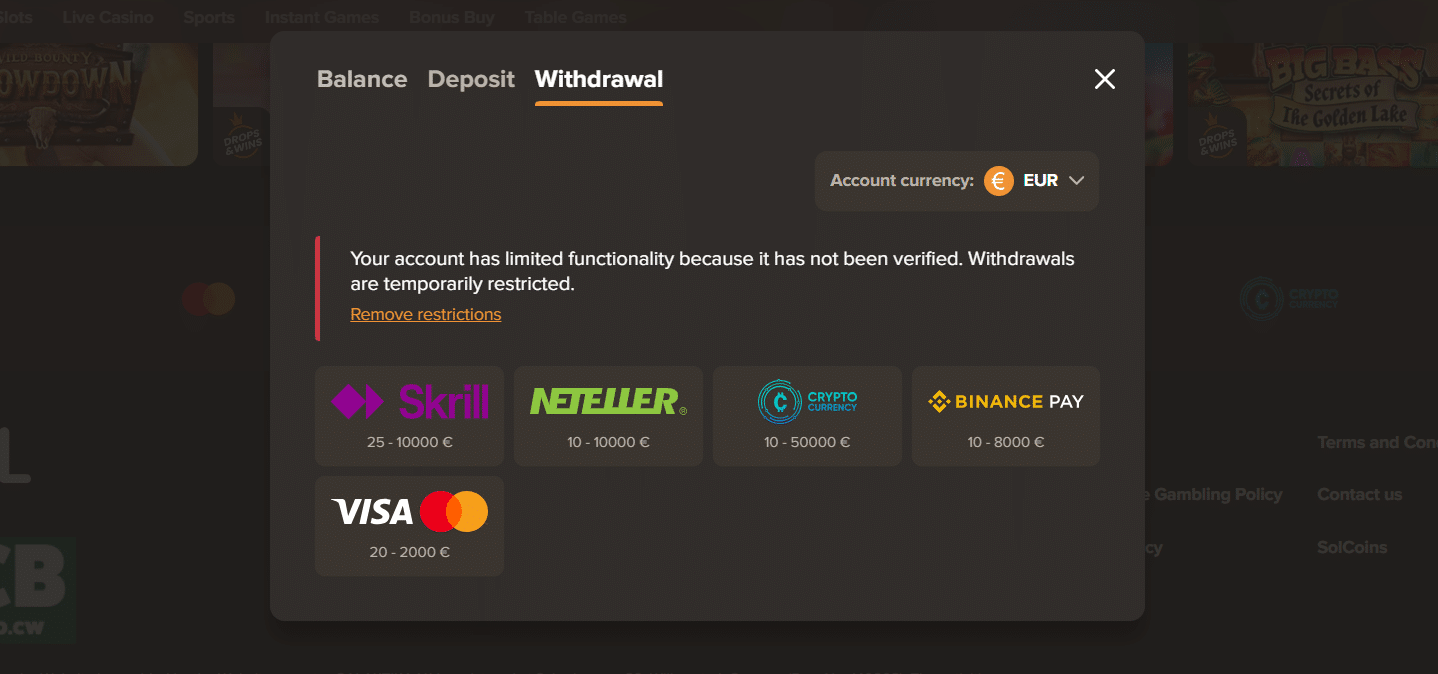Switch to the Deposit tab
The width and height of the screenshot is (1438, 674).
click(470, 79)
